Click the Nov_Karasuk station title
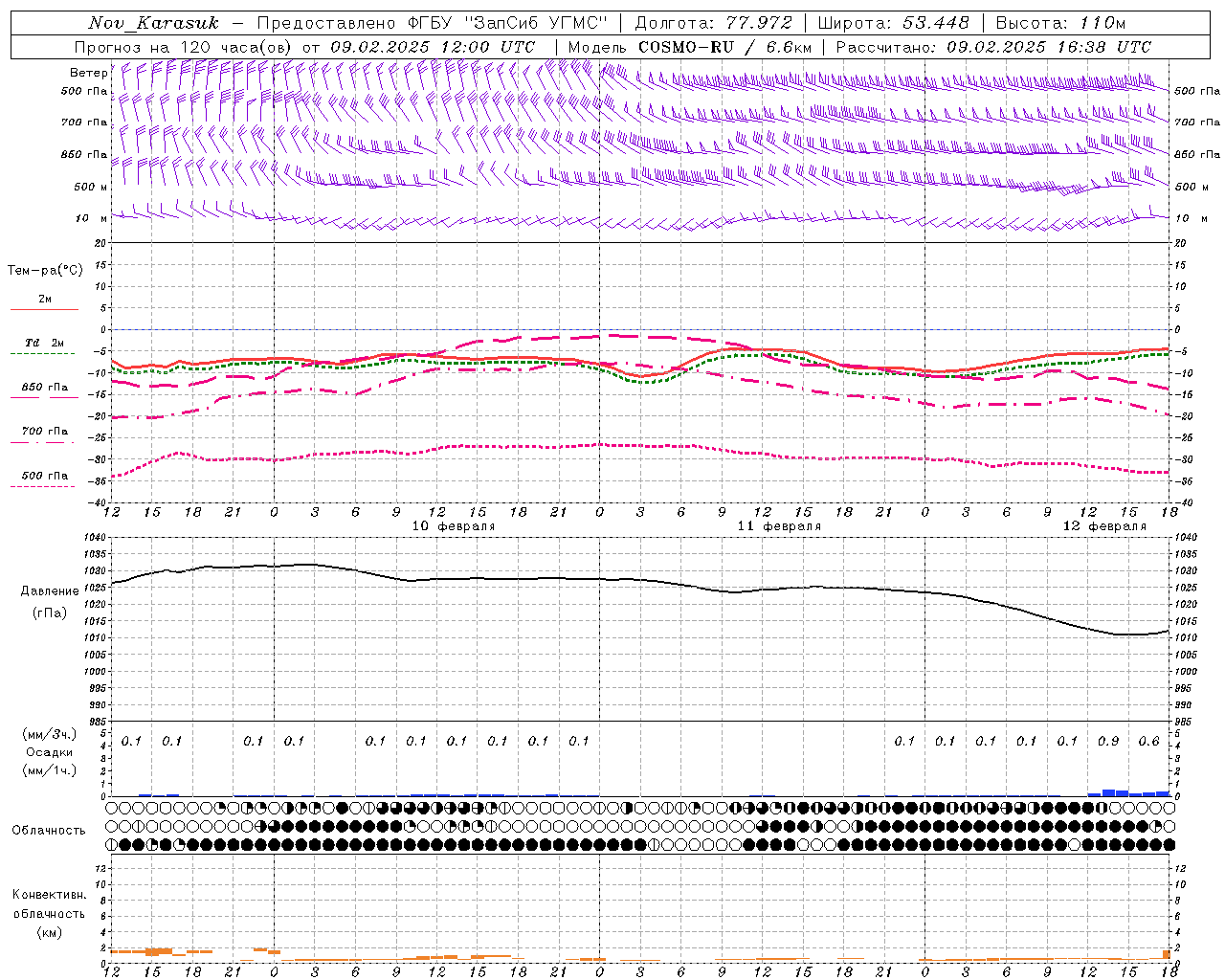Image resolution: width=1225 pixels, height=980 pixels. tap(153, 23)
